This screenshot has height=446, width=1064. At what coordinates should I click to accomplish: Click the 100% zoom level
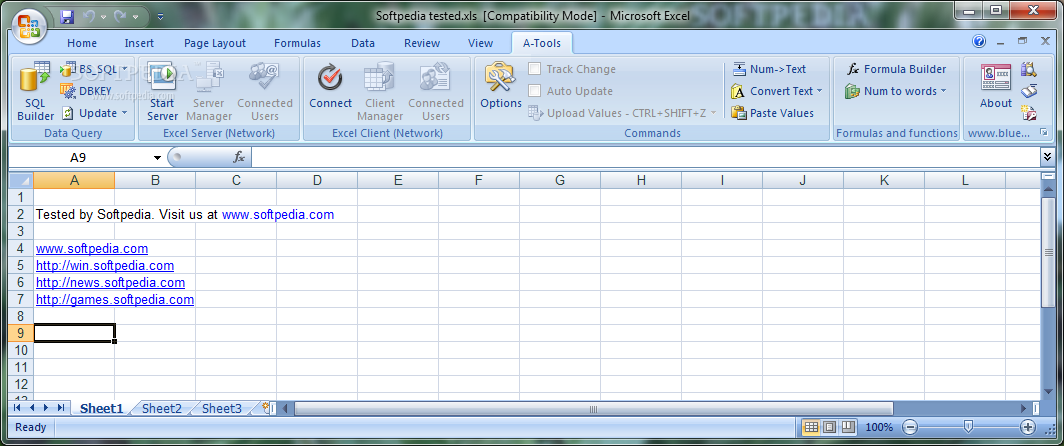click(x=879, y=427)
